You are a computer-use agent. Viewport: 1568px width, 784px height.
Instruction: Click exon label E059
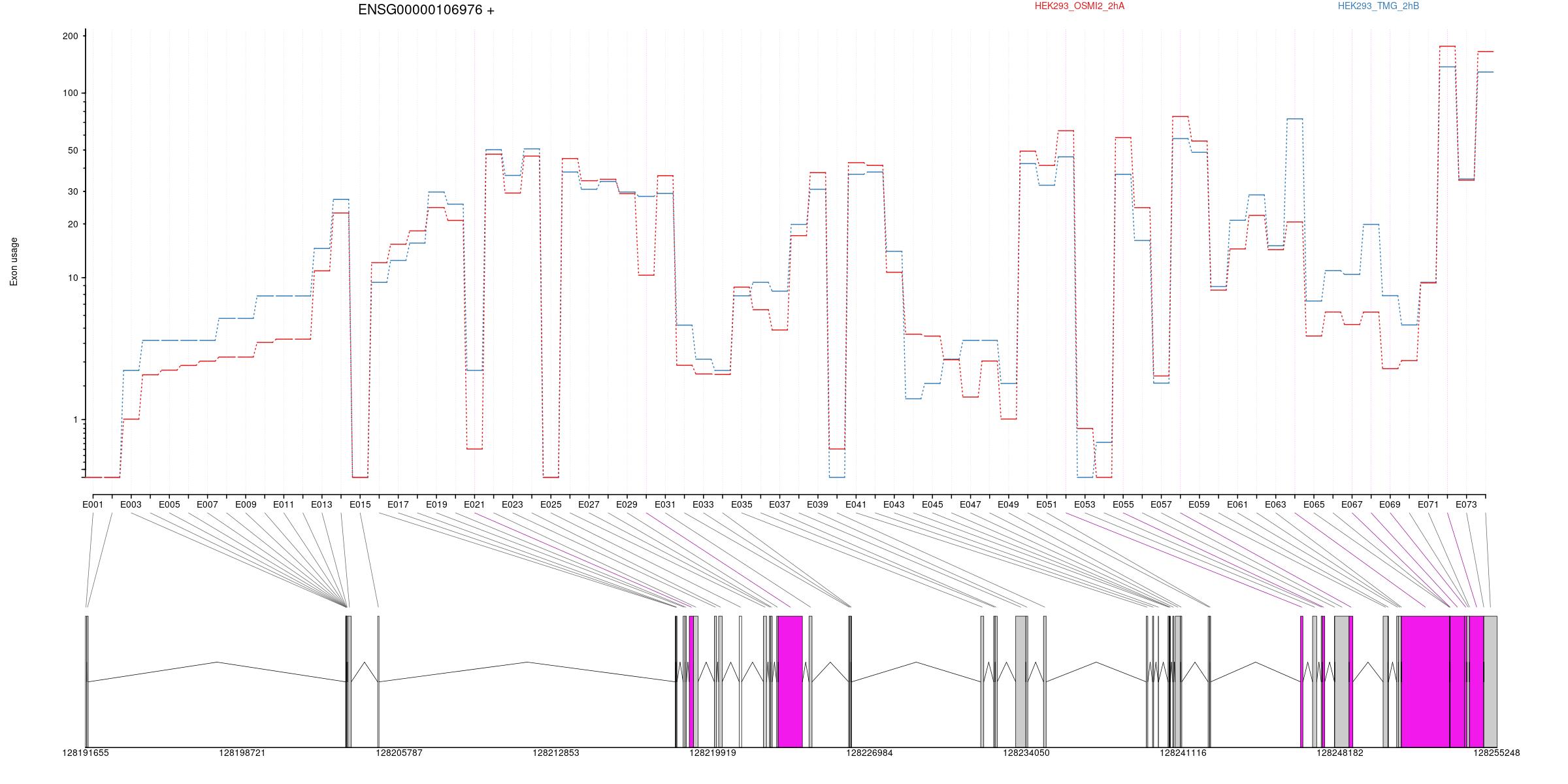click(1199, 504)
